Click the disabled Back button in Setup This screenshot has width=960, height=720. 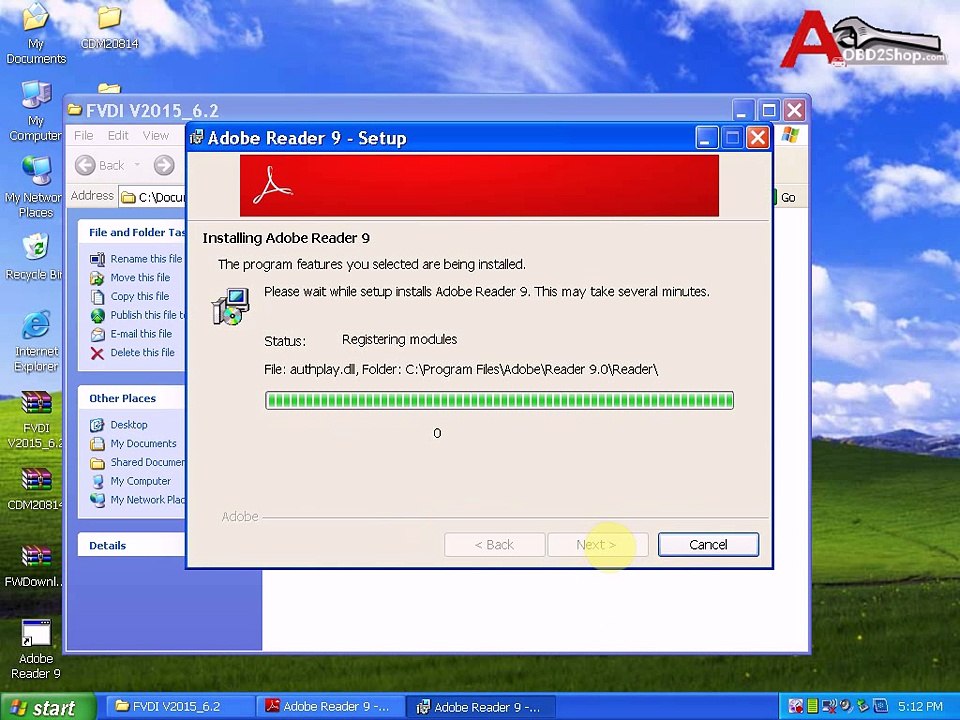click(x=494, y=544)
